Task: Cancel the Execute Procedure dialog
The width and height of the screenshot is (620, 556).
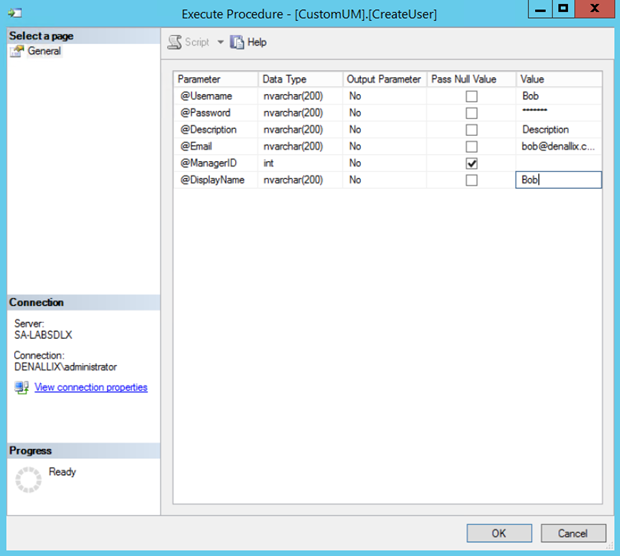Action: tap(573, 533)
